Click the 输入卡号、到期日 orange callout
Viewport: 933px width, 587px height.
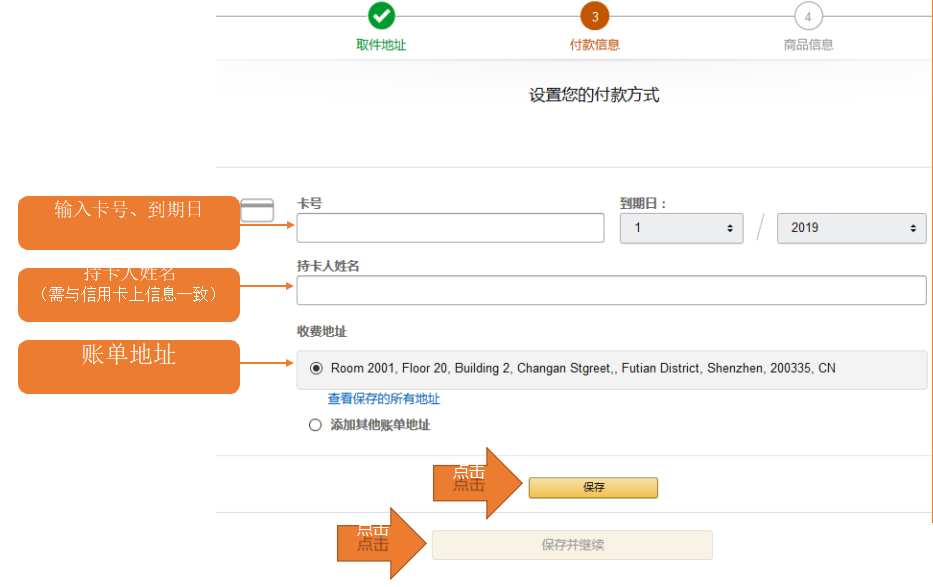pyautogui.click(x=128, y=222)
